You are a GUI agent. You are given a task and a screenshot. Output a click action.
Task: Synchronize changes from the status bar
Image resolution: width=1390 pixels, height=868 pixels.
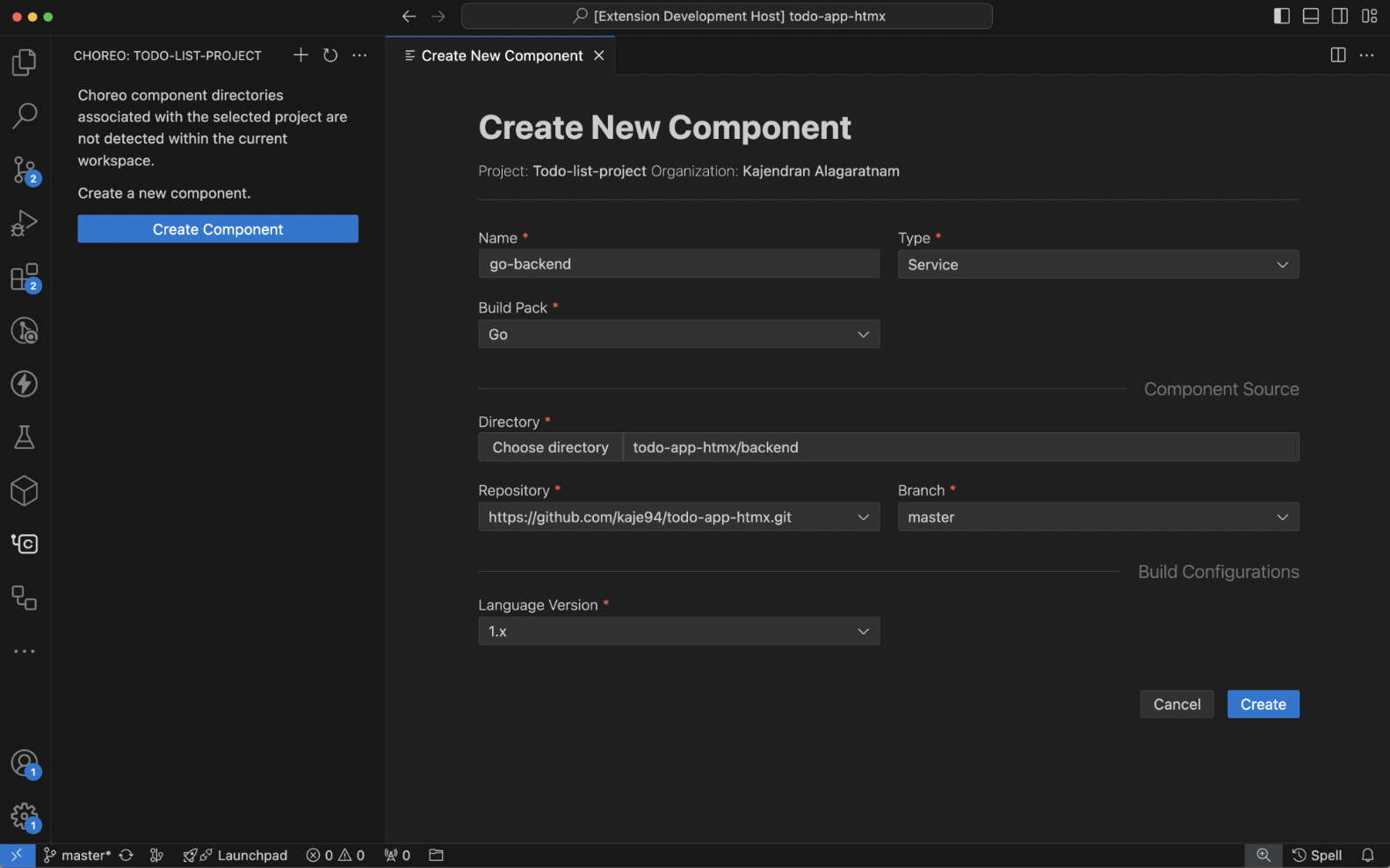point(127,855)
